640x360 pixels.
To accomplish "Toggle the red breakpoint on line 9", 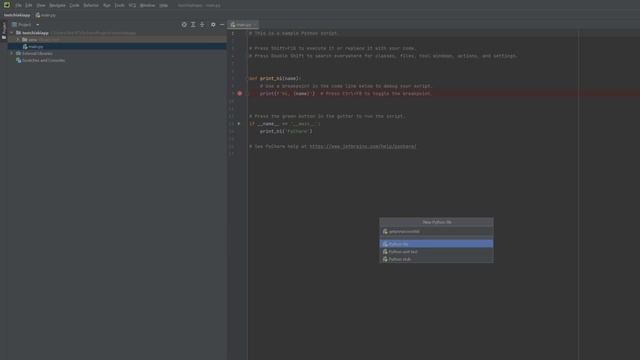I will [240, 93].
